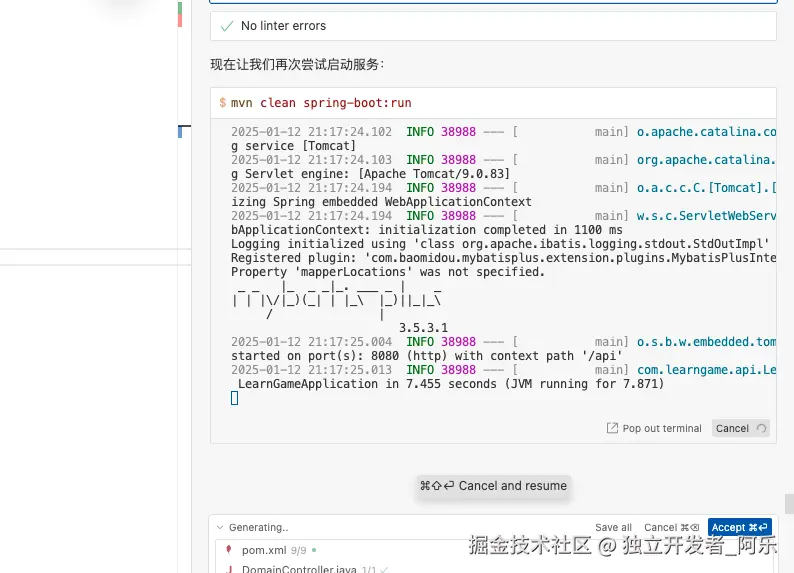
Task: Click the green diff marker at top of gutter
Action: click(x=180, y=8)
